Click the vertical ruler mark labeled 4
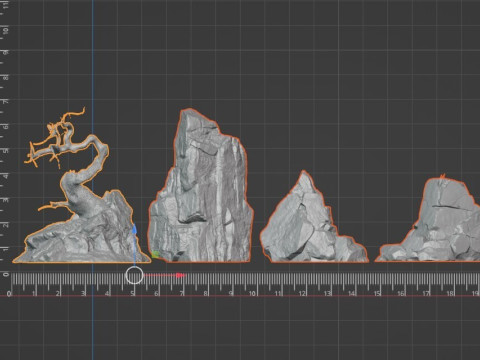The width and height of the screenshot is (480, 360). pyautogui.click(x=6, y=175)
